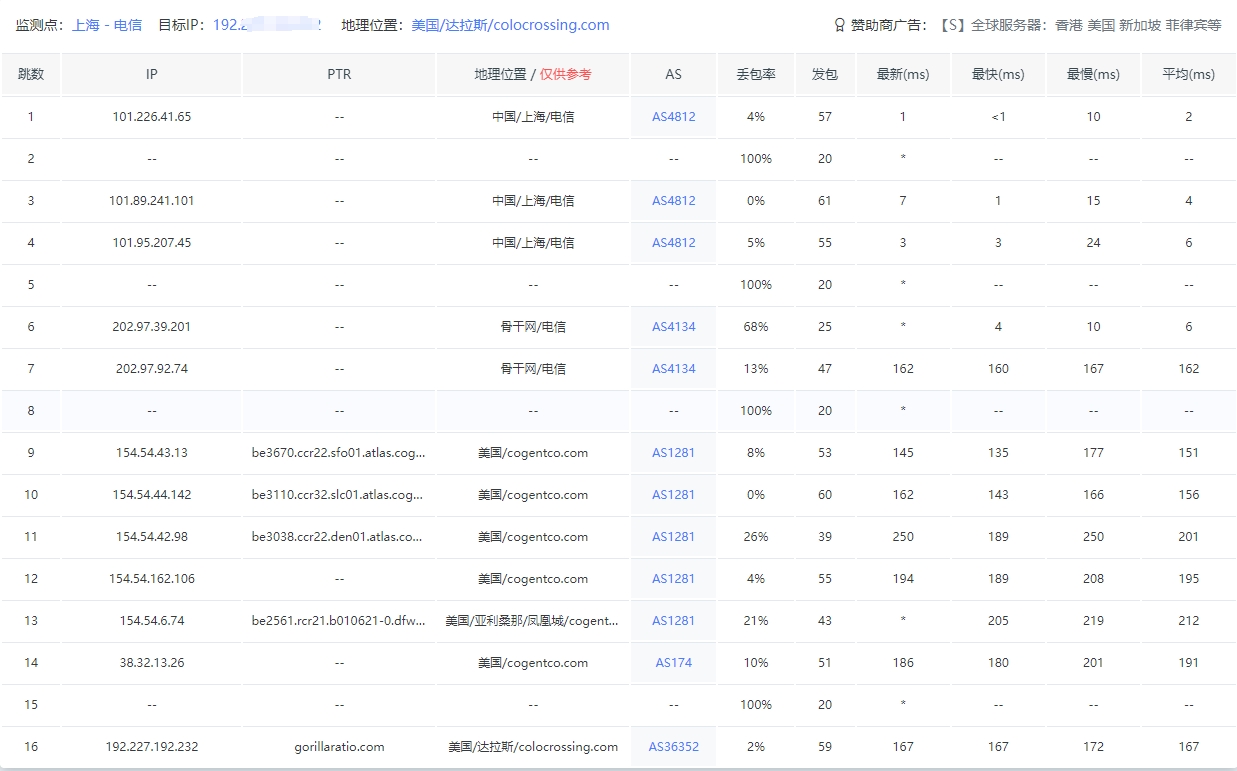The height and width of the screenshot is (771, 1237).
Task: Click IP address 101.95.207.45
Action: (x=152, y=243)
